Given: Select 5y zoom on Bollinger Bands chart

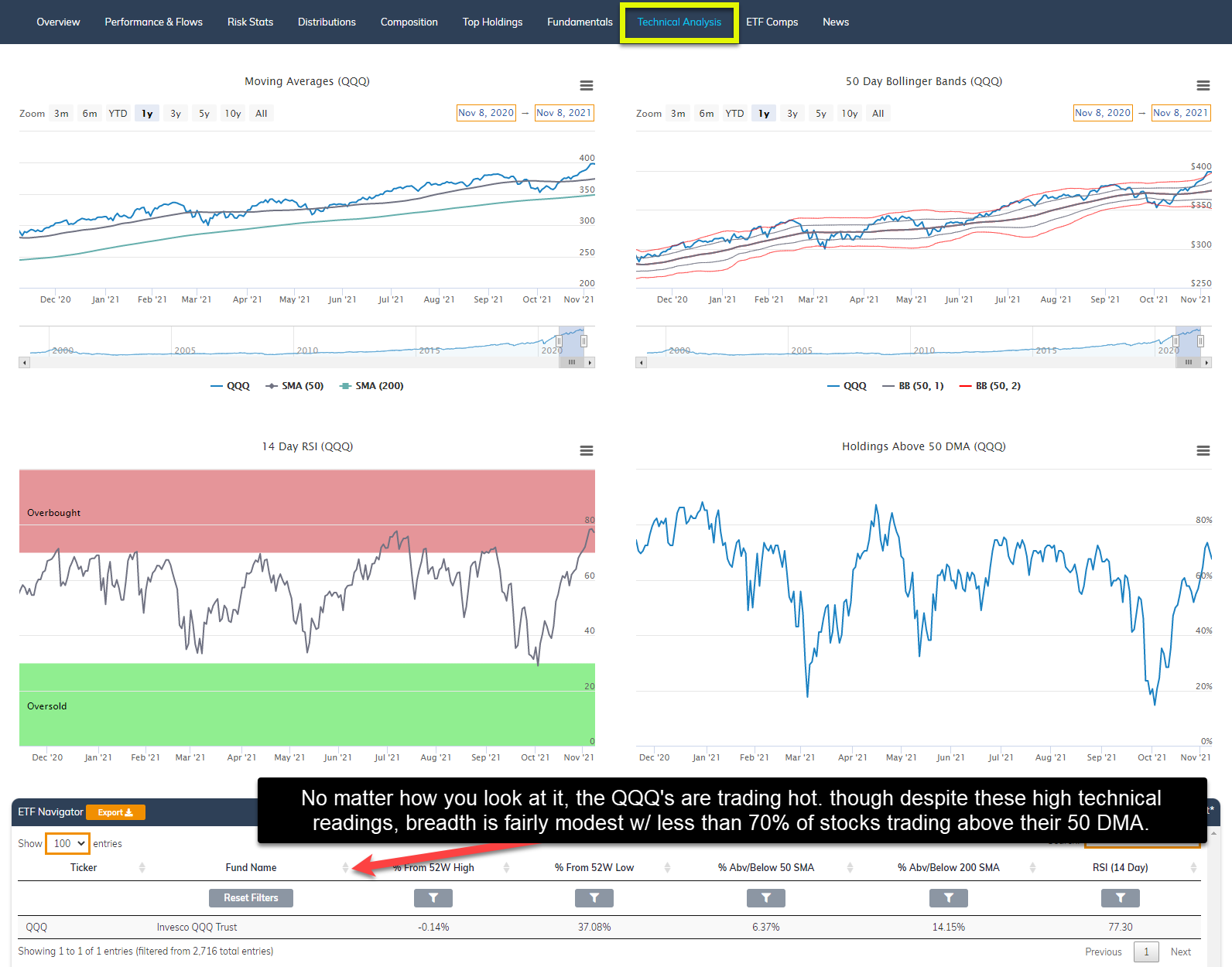Looking at the screenshot, I should [x=821, y=114].
